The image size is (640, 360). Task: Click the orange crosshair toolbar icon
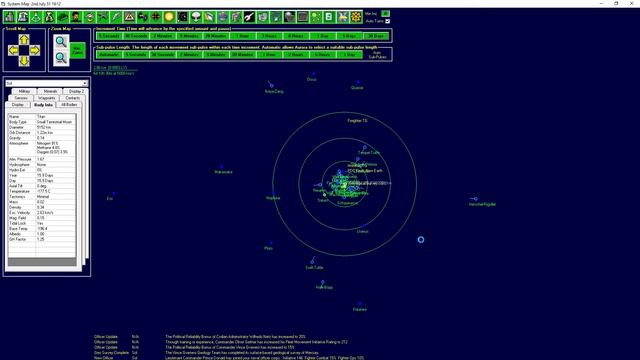[x=156, y=17]
